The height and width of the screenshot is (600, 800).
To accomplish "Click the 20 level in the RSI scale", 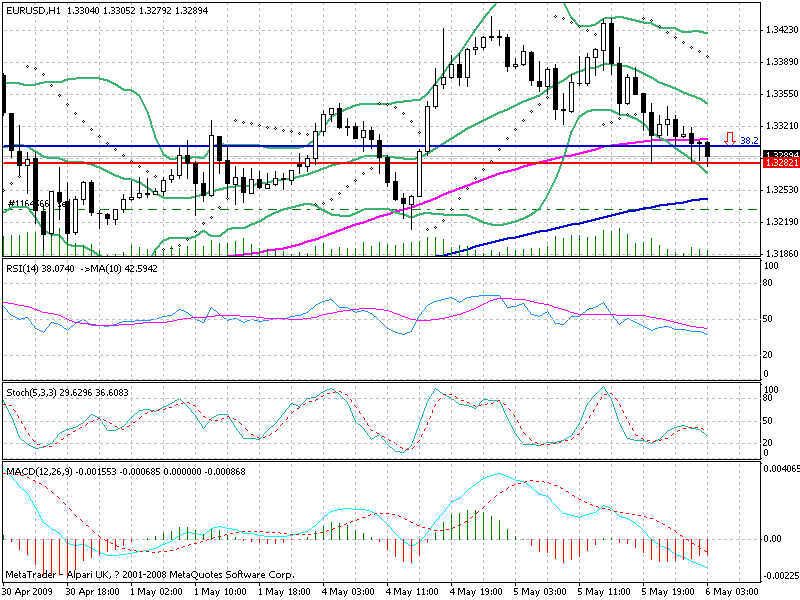I will (768, 355).
